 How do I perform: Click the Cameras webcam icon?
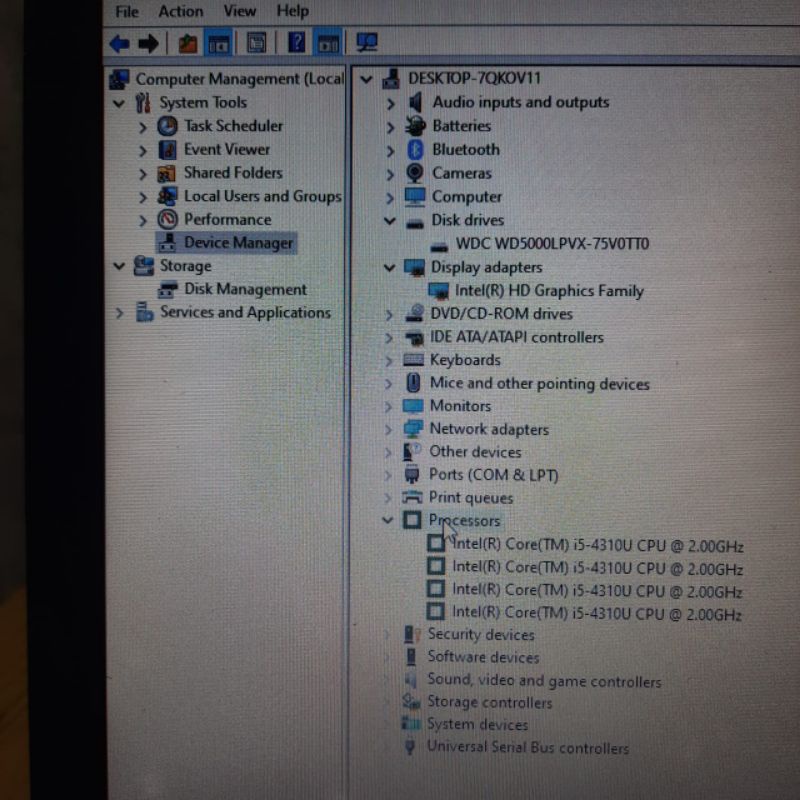pos(415,173)
